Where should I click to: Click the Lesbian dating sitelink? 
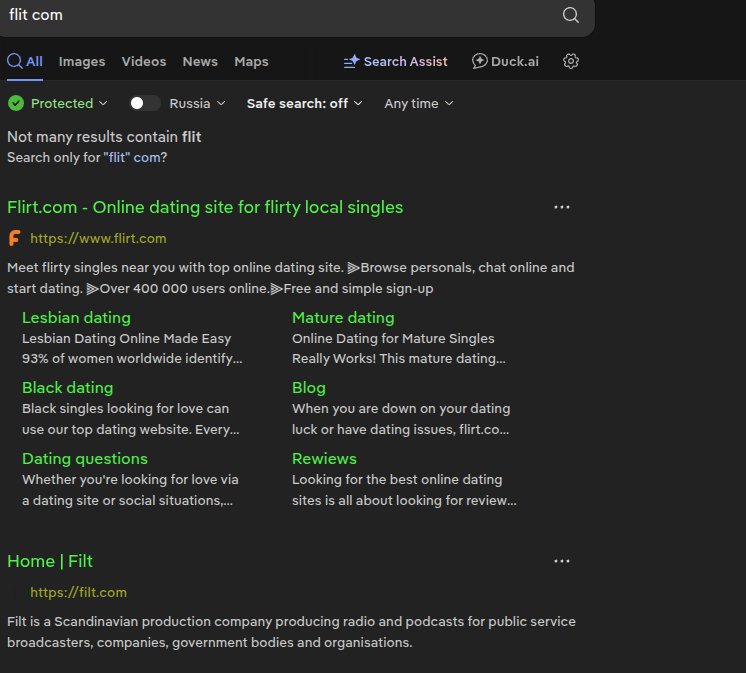76,317
